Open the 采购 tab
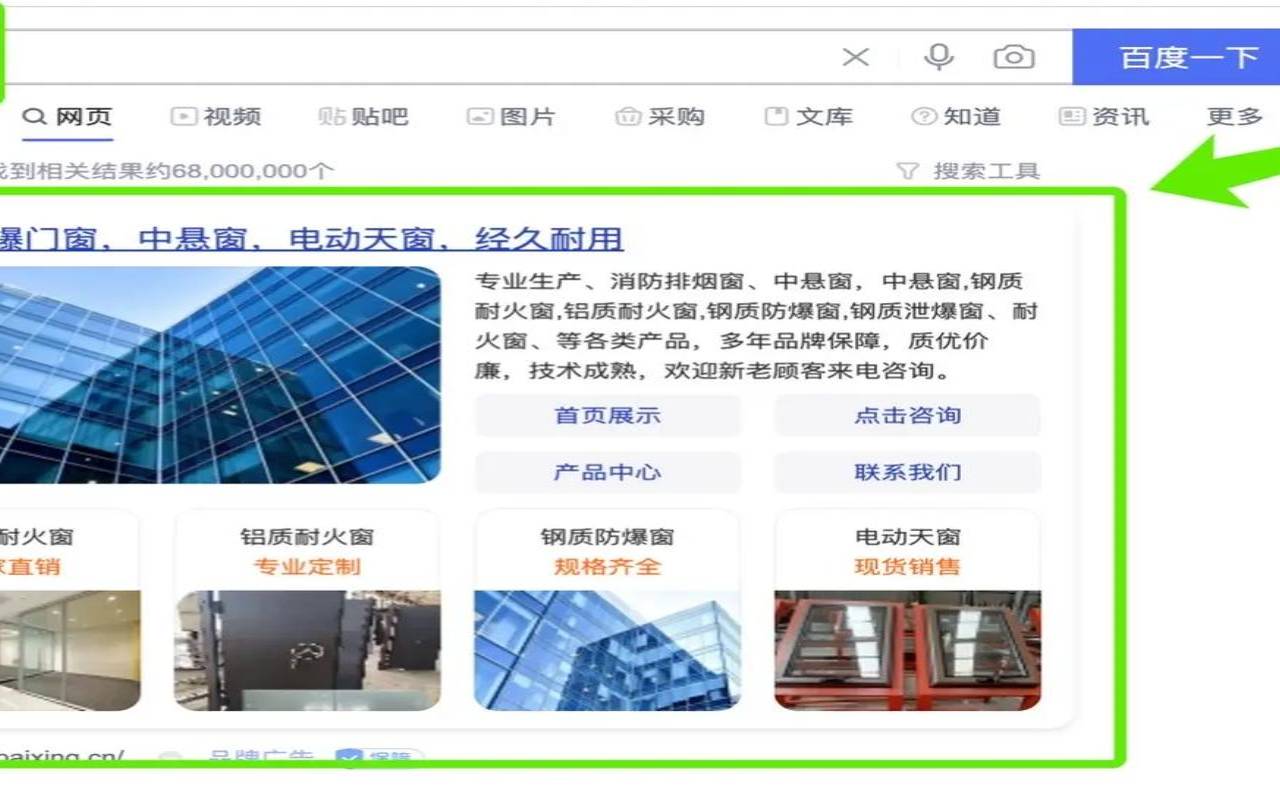Screen dimensions: 1280x800 tap(660, 117)
